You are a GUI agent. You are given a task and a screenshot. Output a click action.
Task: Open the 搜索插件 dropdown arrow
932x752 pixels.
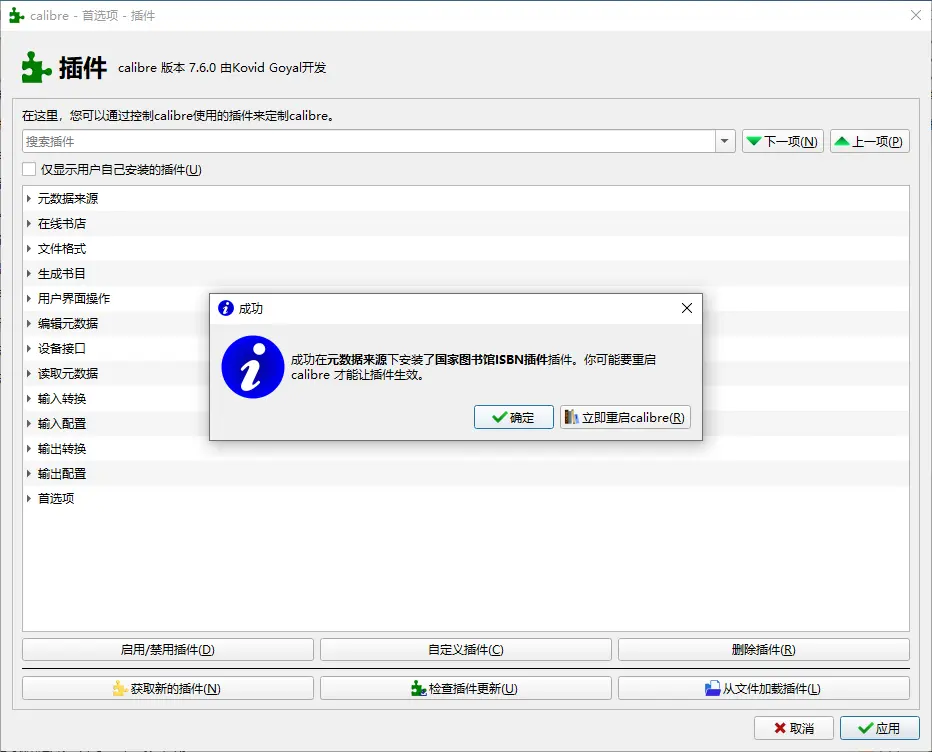pos(726,142)
